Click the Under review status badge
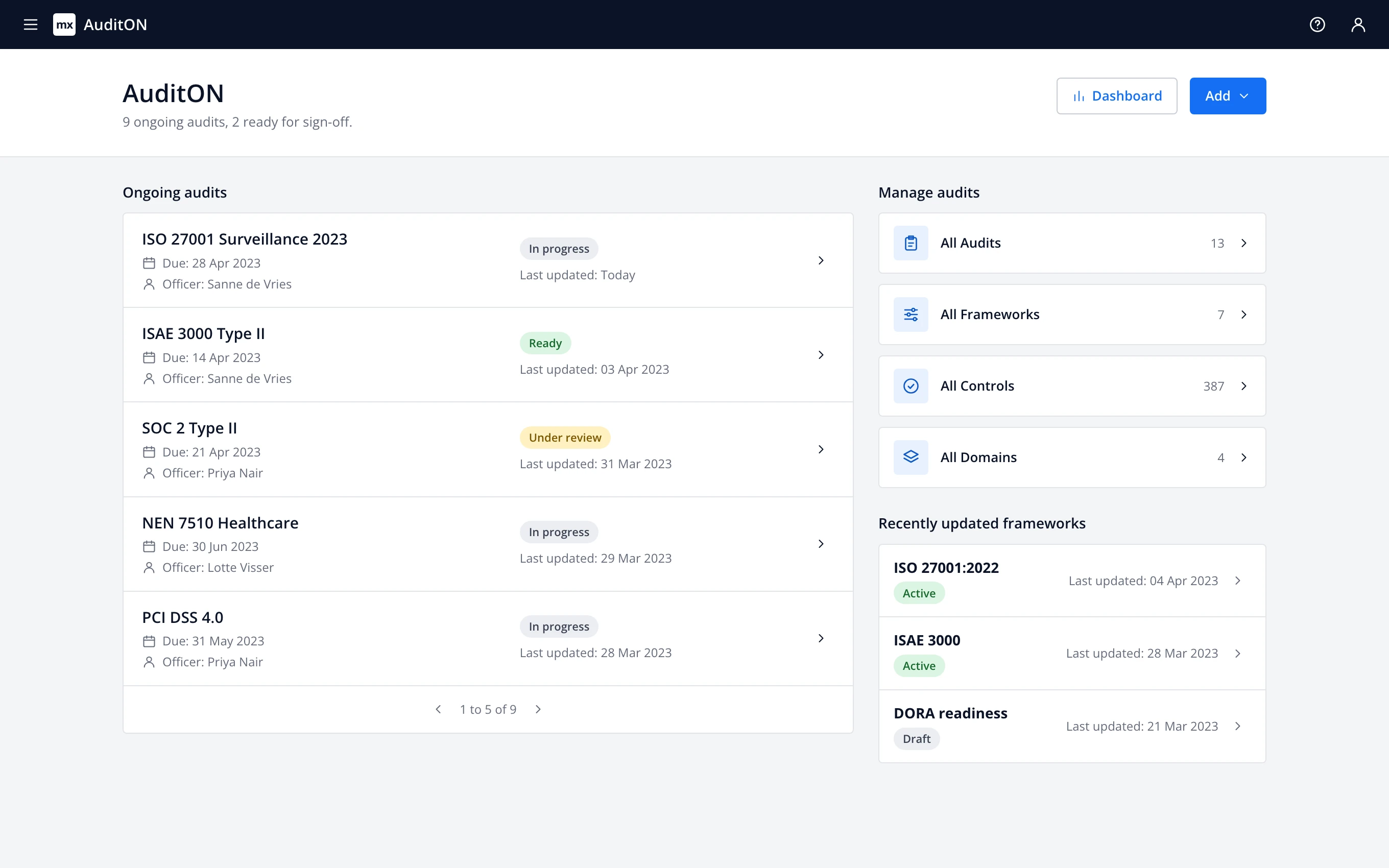 [x=565, y=438]
